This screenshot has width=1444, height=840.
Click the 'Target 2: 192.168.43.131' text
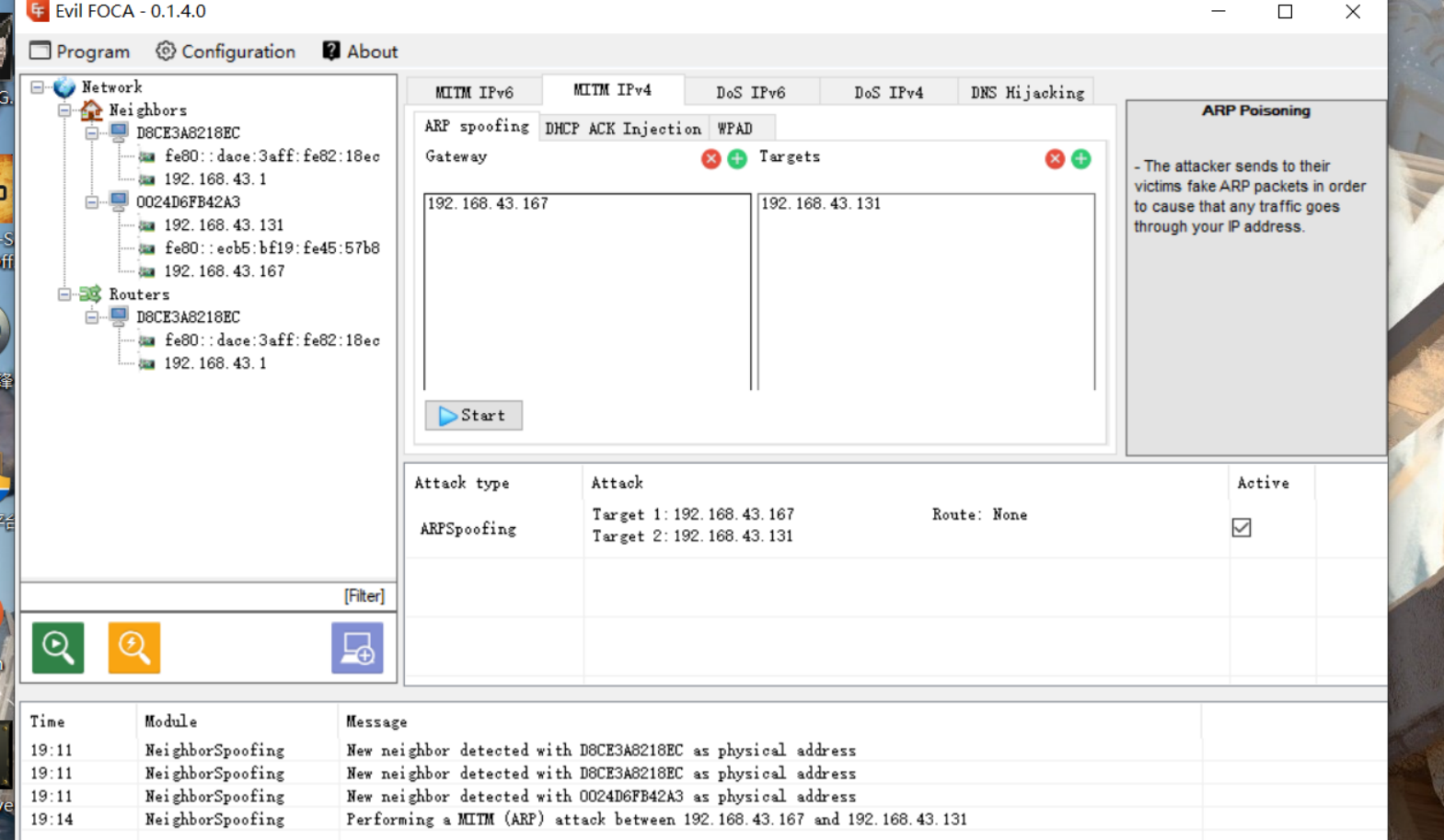(692, 536)
